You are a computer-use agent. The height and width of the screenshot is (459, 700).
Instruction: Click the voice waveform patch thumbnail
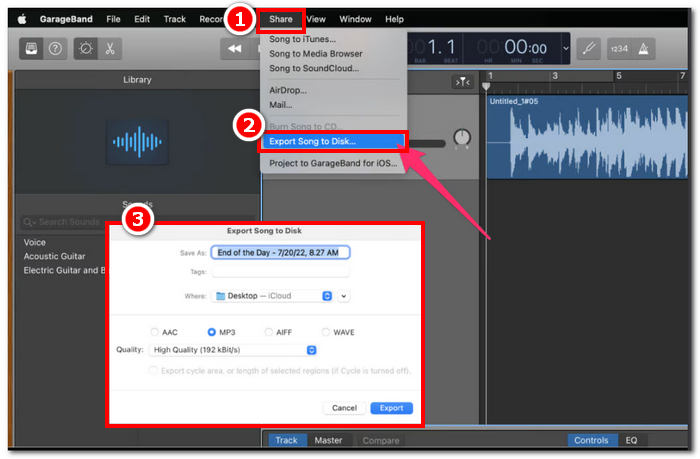(137, 142)
